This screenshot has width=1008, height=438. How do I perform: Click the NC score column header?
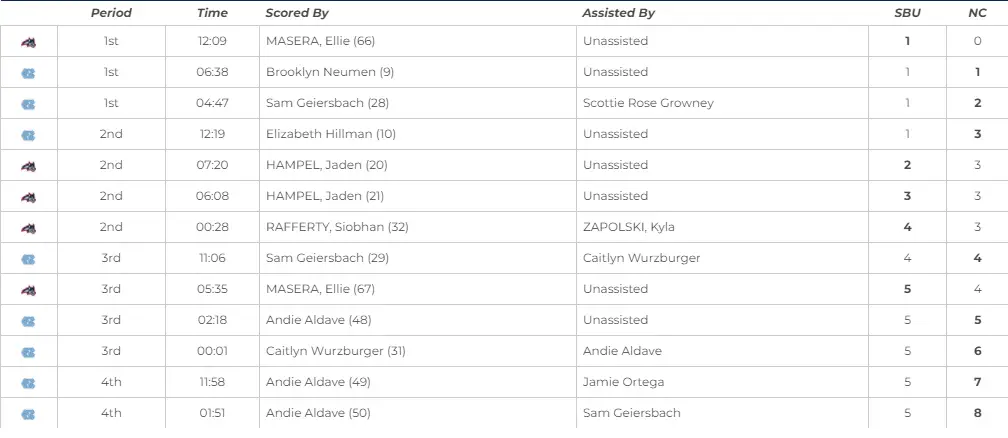click(977, 13)
